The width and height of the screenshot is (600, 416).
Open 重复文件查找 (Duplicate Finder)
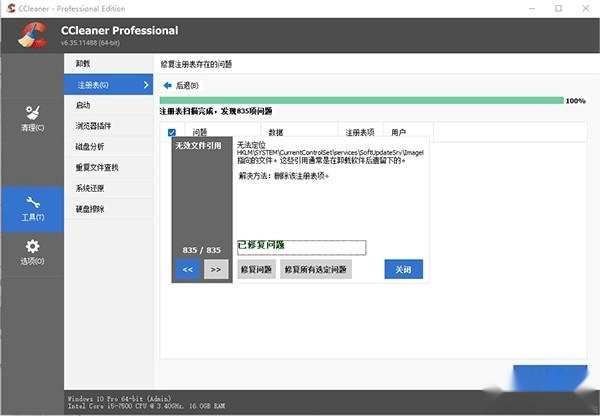pos(97,167)
